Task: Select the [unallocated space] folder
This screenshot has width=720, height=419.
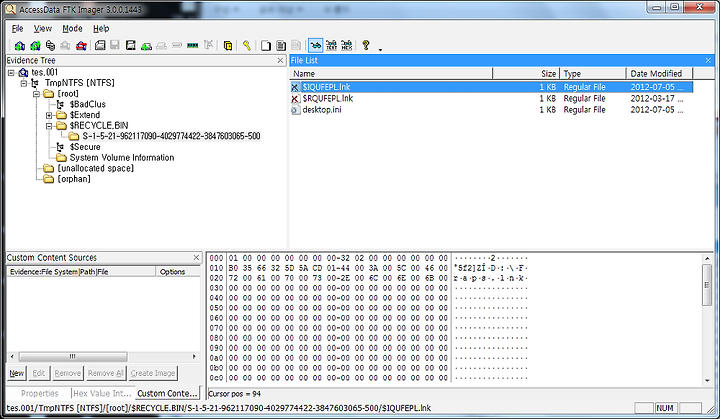Action: (96, 168)
